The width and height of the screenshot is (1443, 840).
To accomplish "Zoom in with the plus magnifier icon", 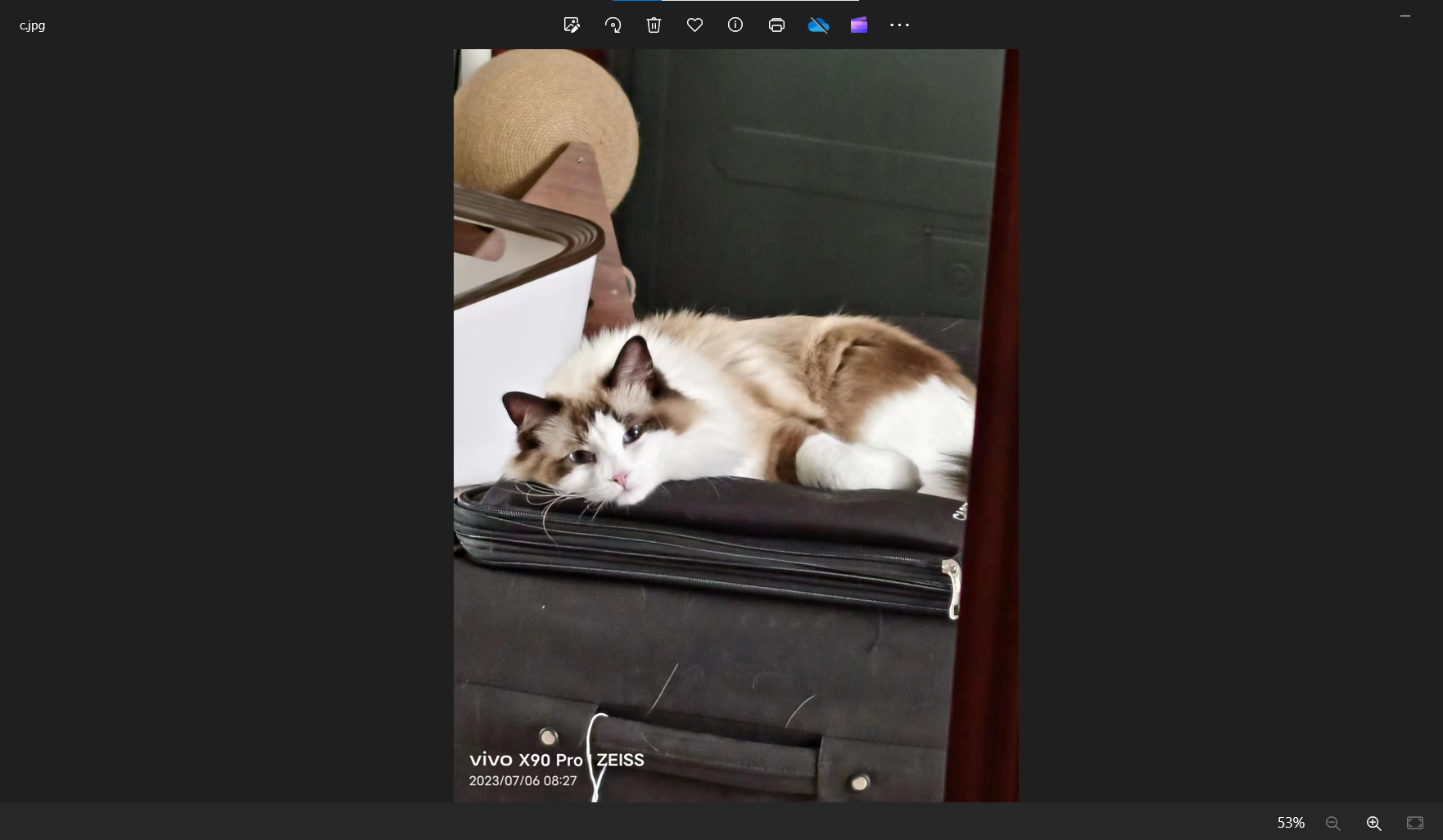I will [1373, 823].
